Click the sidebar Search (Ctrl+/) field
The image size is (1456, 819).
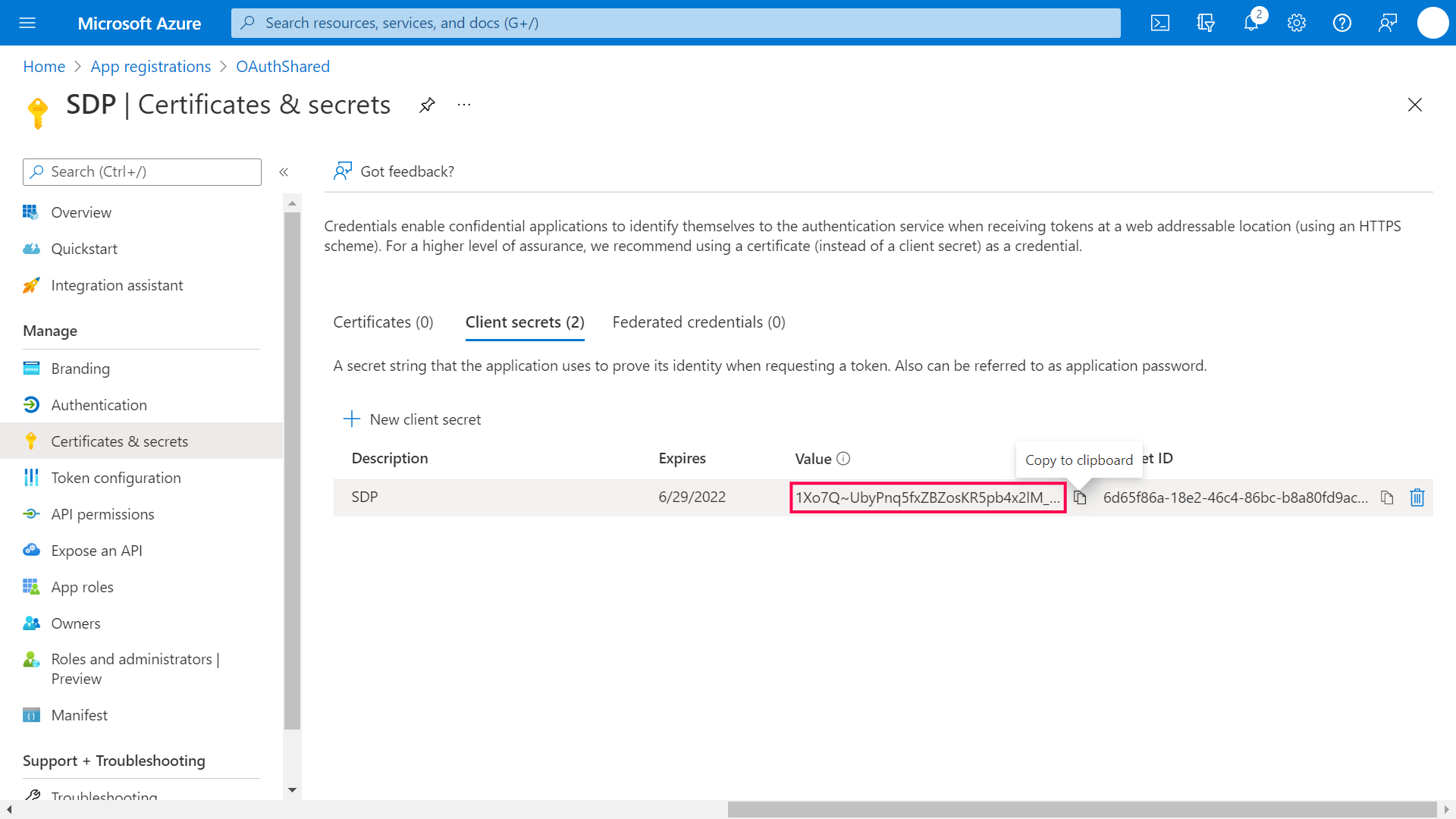[142, 172]
